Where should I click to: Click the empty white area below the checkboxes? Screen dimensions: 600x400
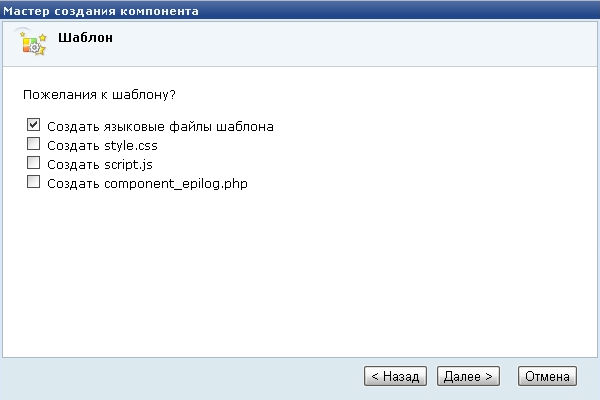click(300, 270)
